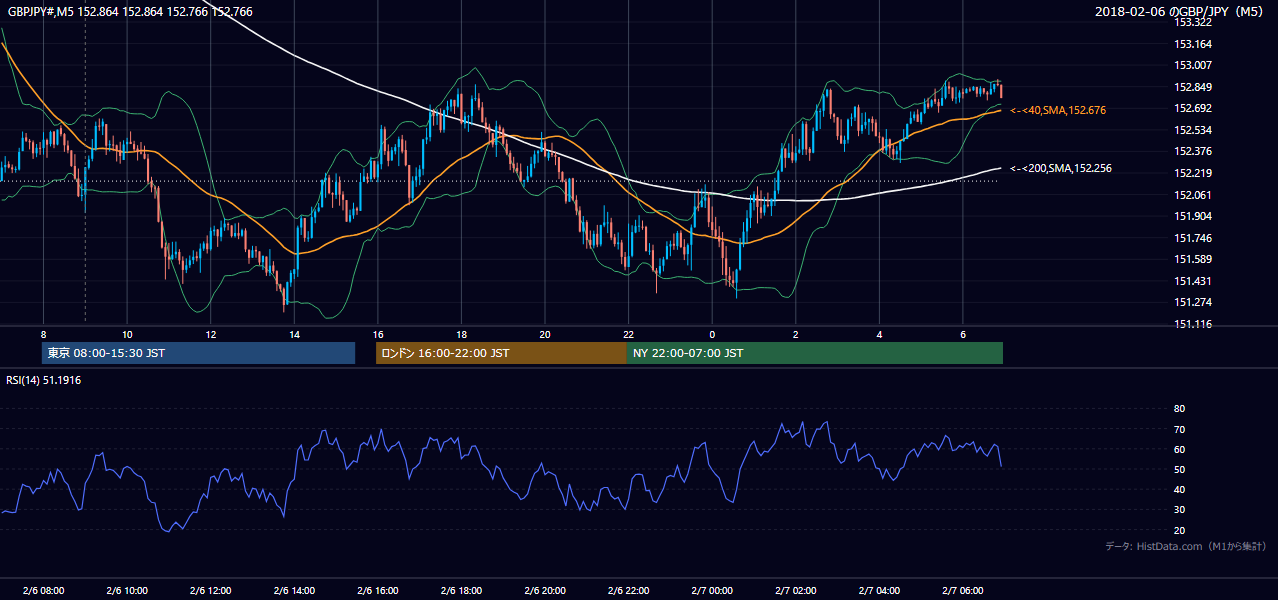Screen dimensions: 1278x600
Task: Click hour label 6 below the price chart
Action: [x=963, y=334]
